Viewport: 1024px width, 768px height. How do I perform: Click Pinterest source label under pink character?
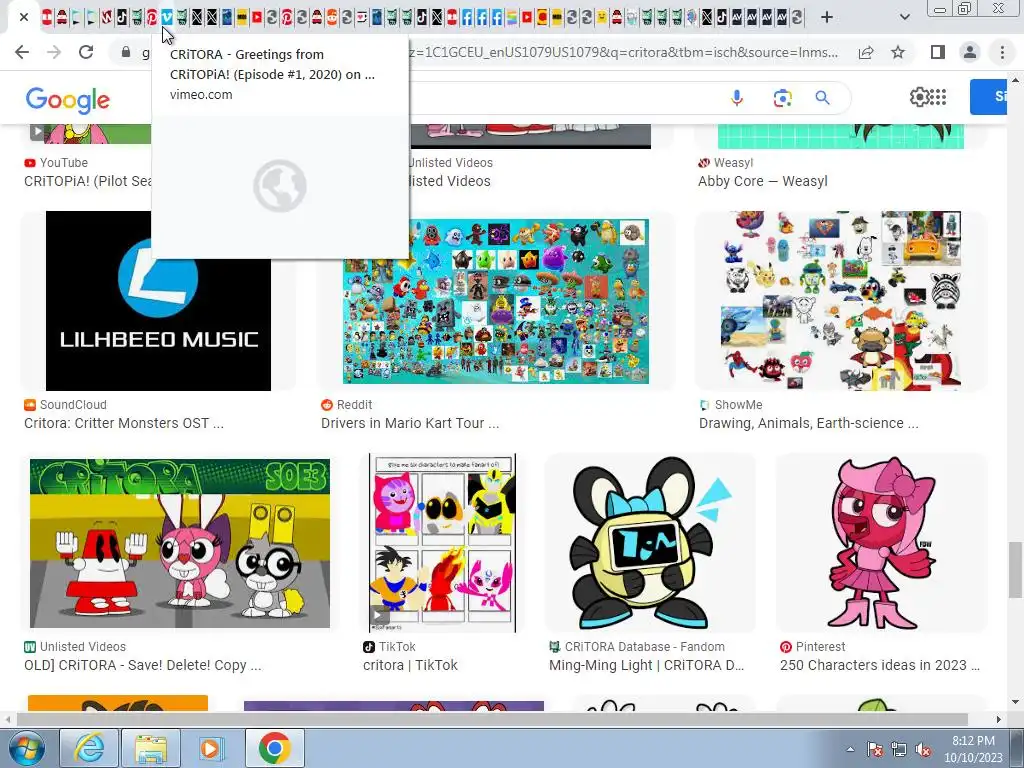pos(820,647)
